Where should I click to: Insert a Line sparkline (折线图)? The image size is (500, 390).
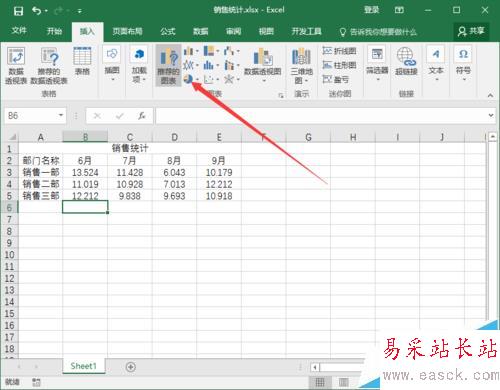(x=339, y=51)
